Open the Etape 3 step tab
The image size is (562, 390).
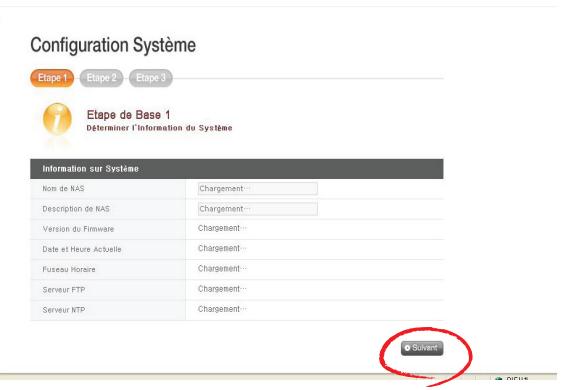click(151, 78)
